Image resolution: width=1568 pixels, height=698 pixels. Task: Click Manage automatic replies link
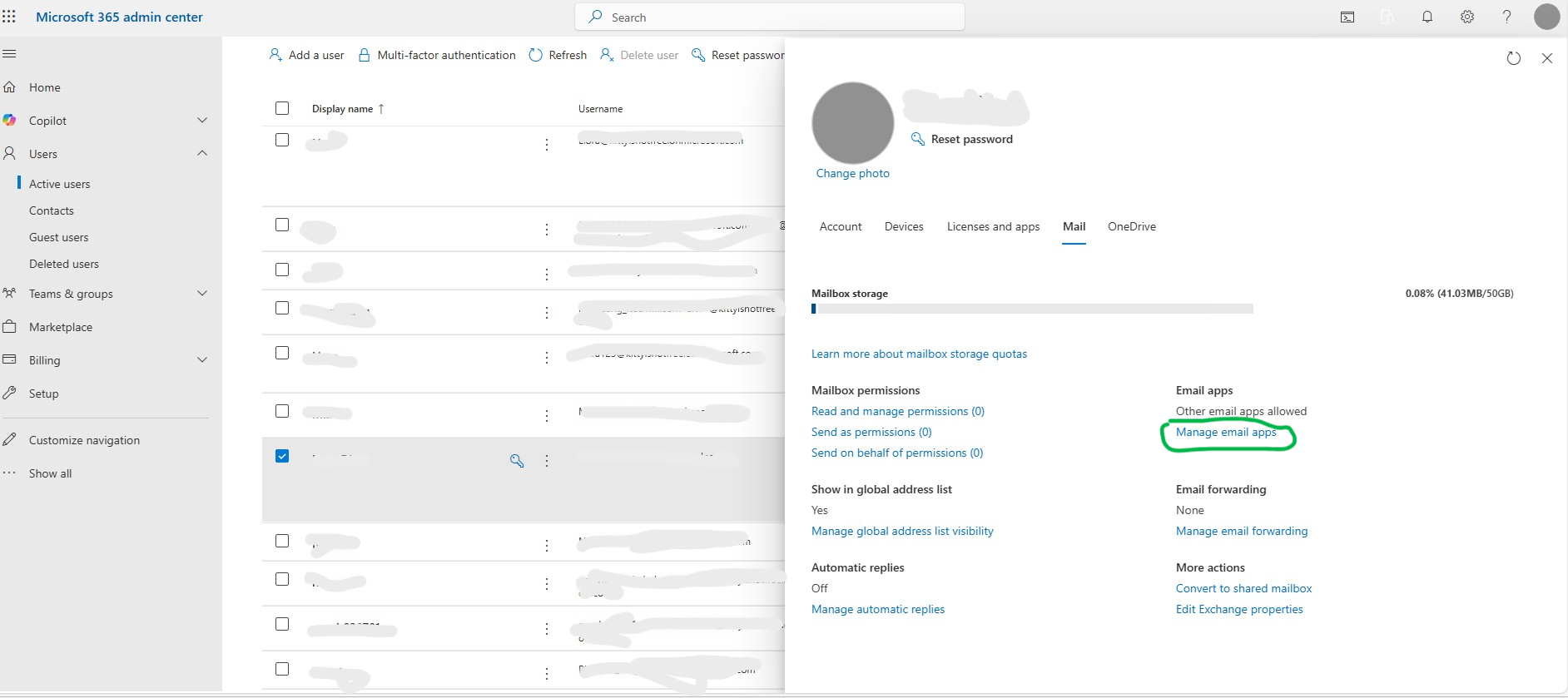878,609
